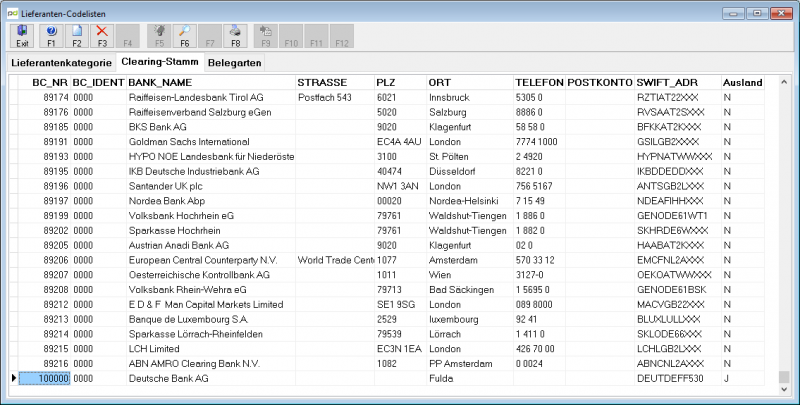
Task: Click the BC_NR column header
Action: (x=44, y=83)
